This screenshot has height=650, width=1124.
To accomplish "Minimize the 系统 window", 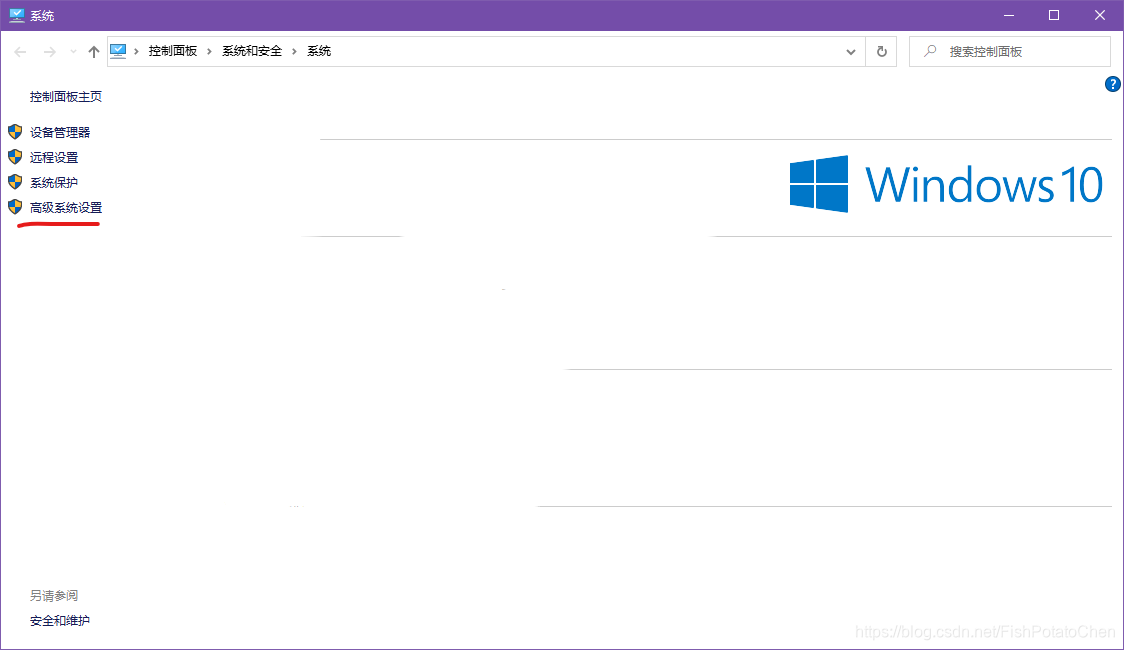I will click(1009, 15).
